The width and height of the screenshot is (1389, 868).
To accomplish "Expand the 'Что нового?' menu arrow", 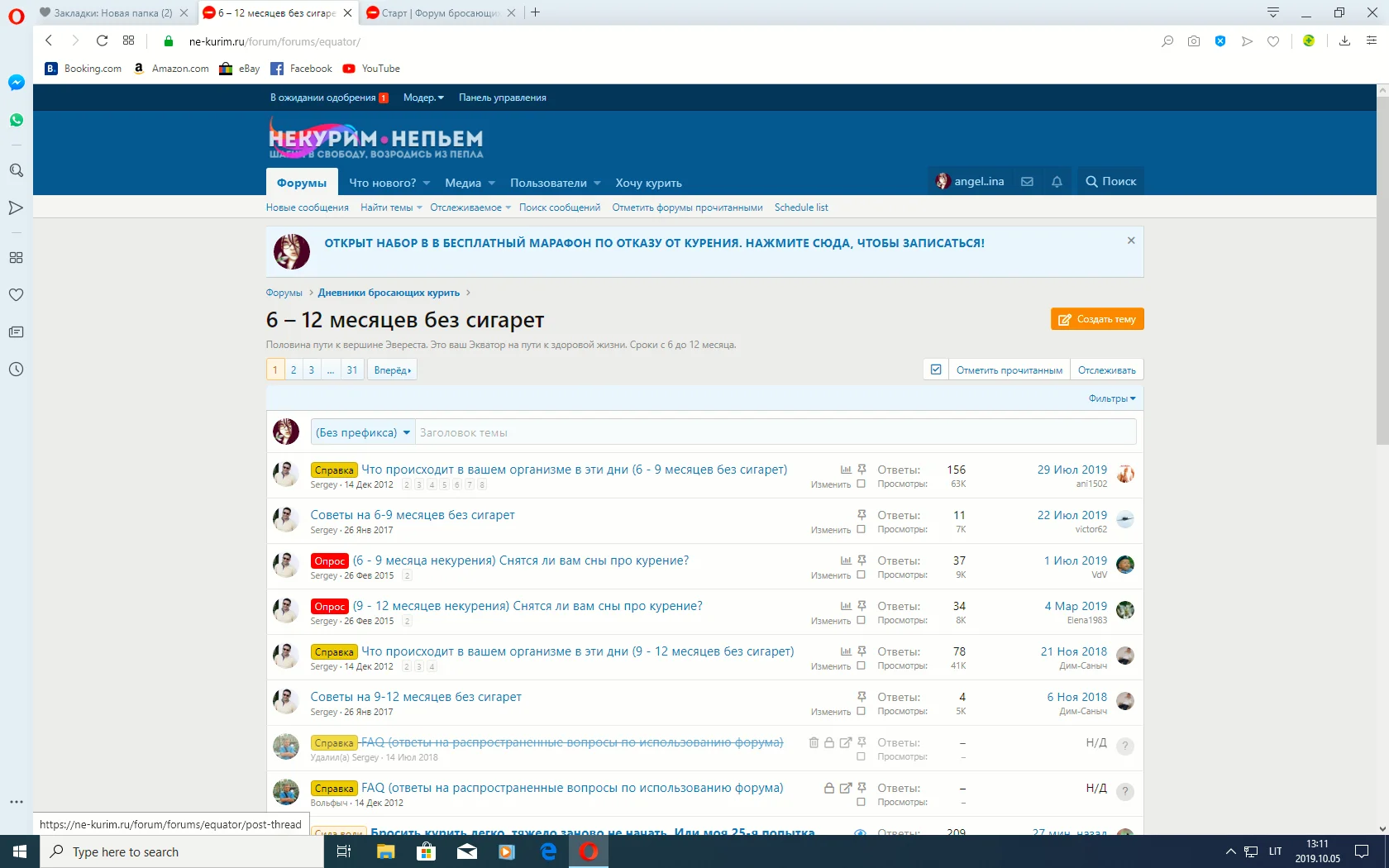I will tap(427, 184).
